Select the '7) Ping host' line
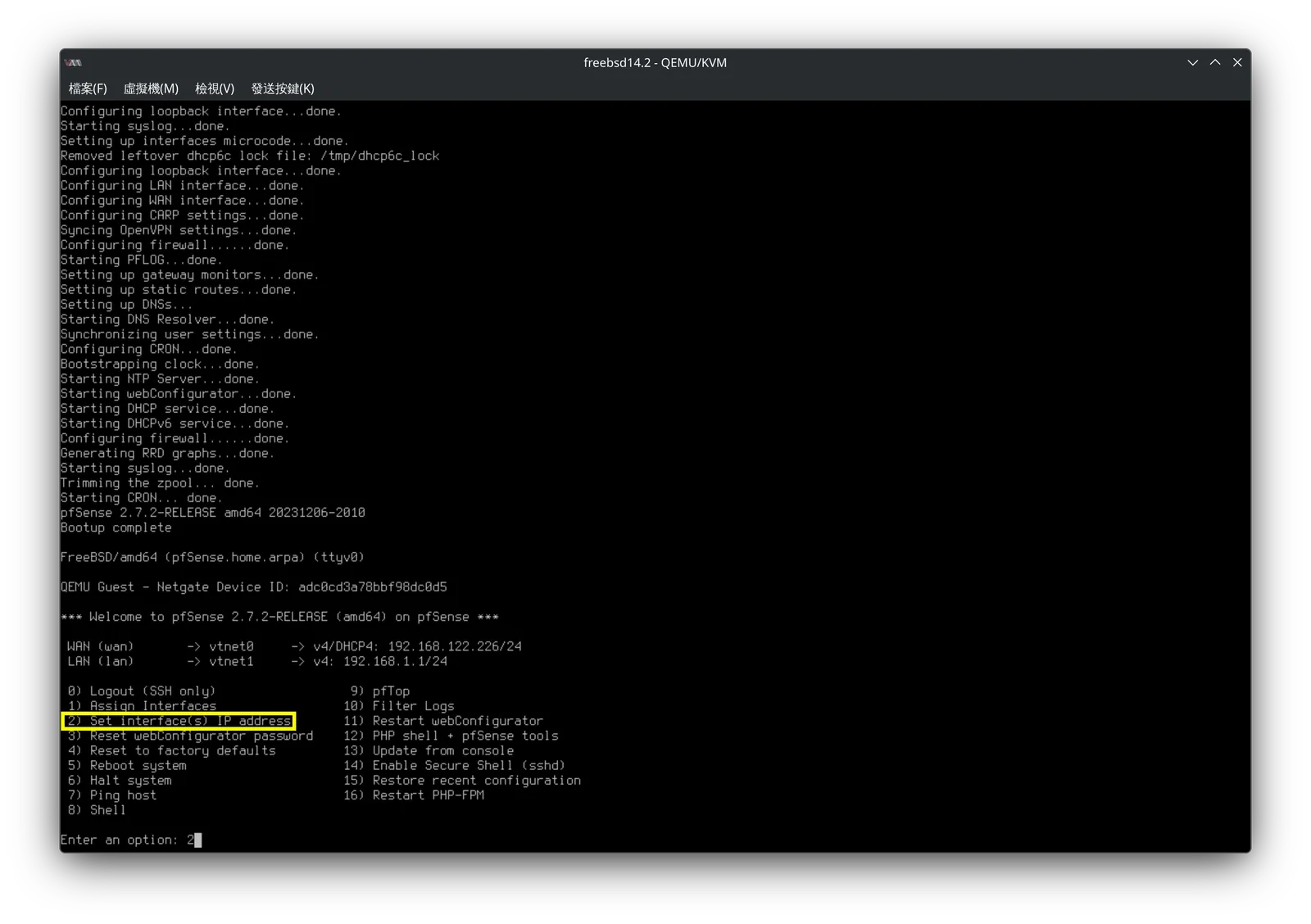Image resolution: width=1311 pixels, height=924 pixels. click(x=112, y=795)
